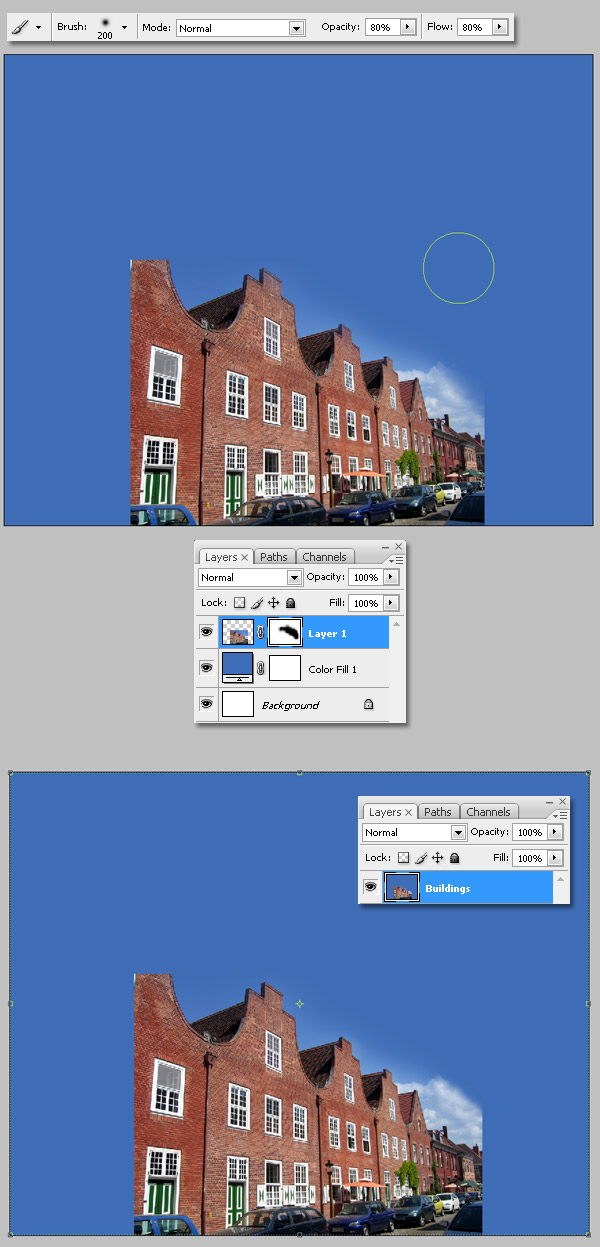Open blend mode dropdown in the upper Layers panel
This screenshot has height=1247, width=600.
[250, 577]
